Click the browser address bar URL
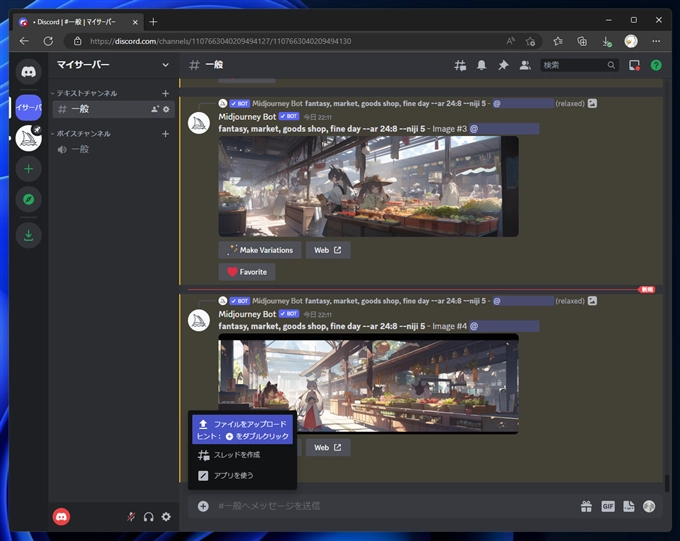The width and height of the screenshot is (680, 541). pos(220,41)
